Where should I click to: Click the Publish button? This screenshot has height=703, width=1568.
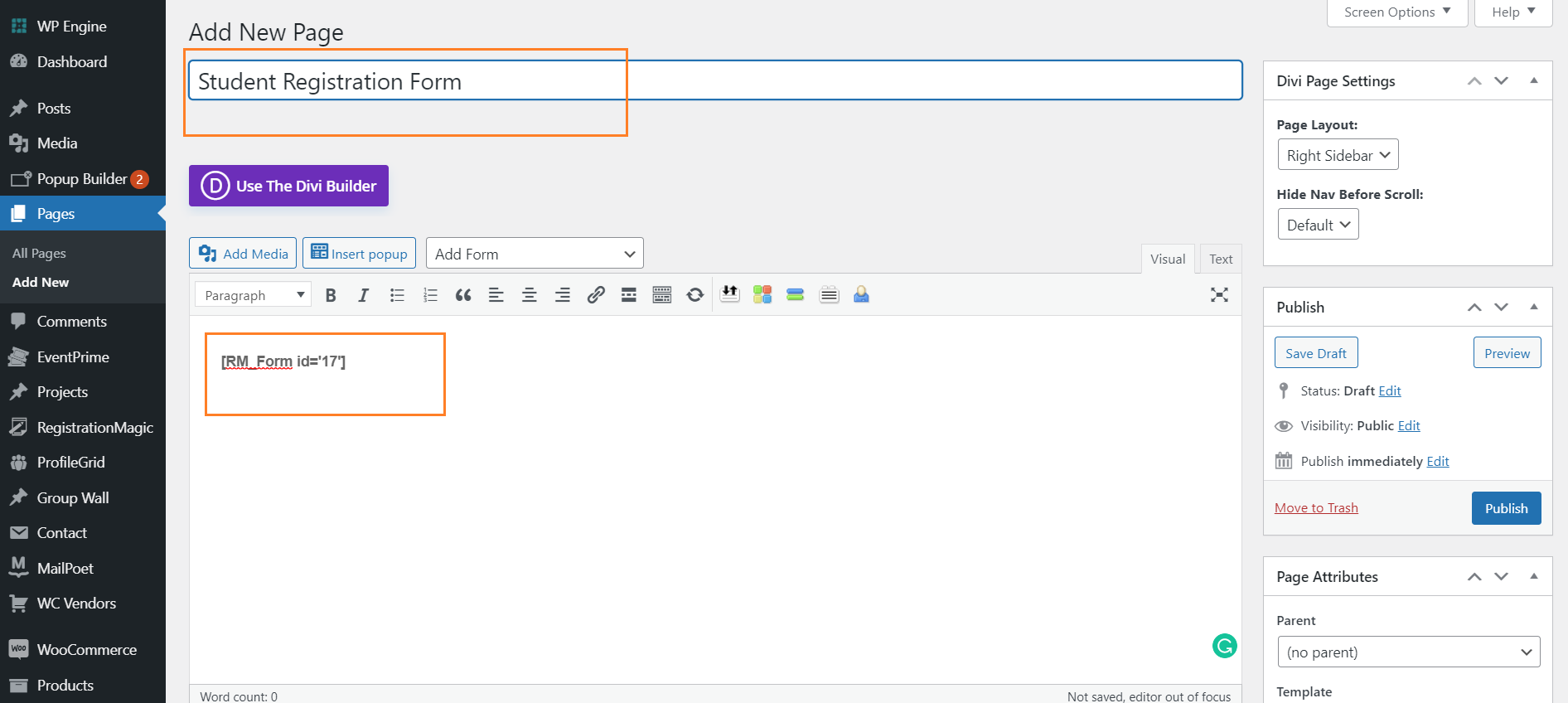click(1506, 508)
